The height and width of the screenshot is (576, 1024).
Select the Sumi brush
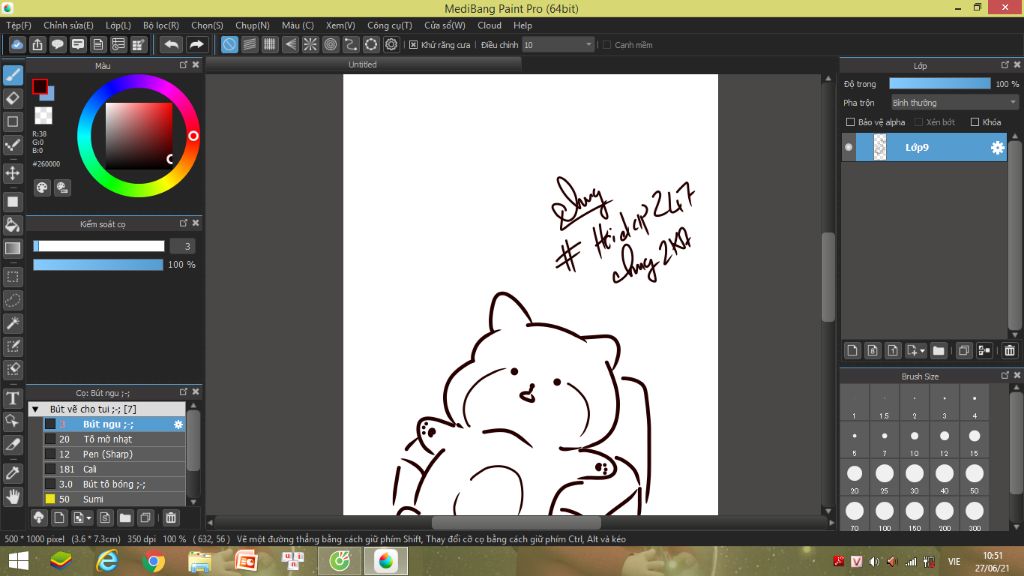click(x=114, y=500)
